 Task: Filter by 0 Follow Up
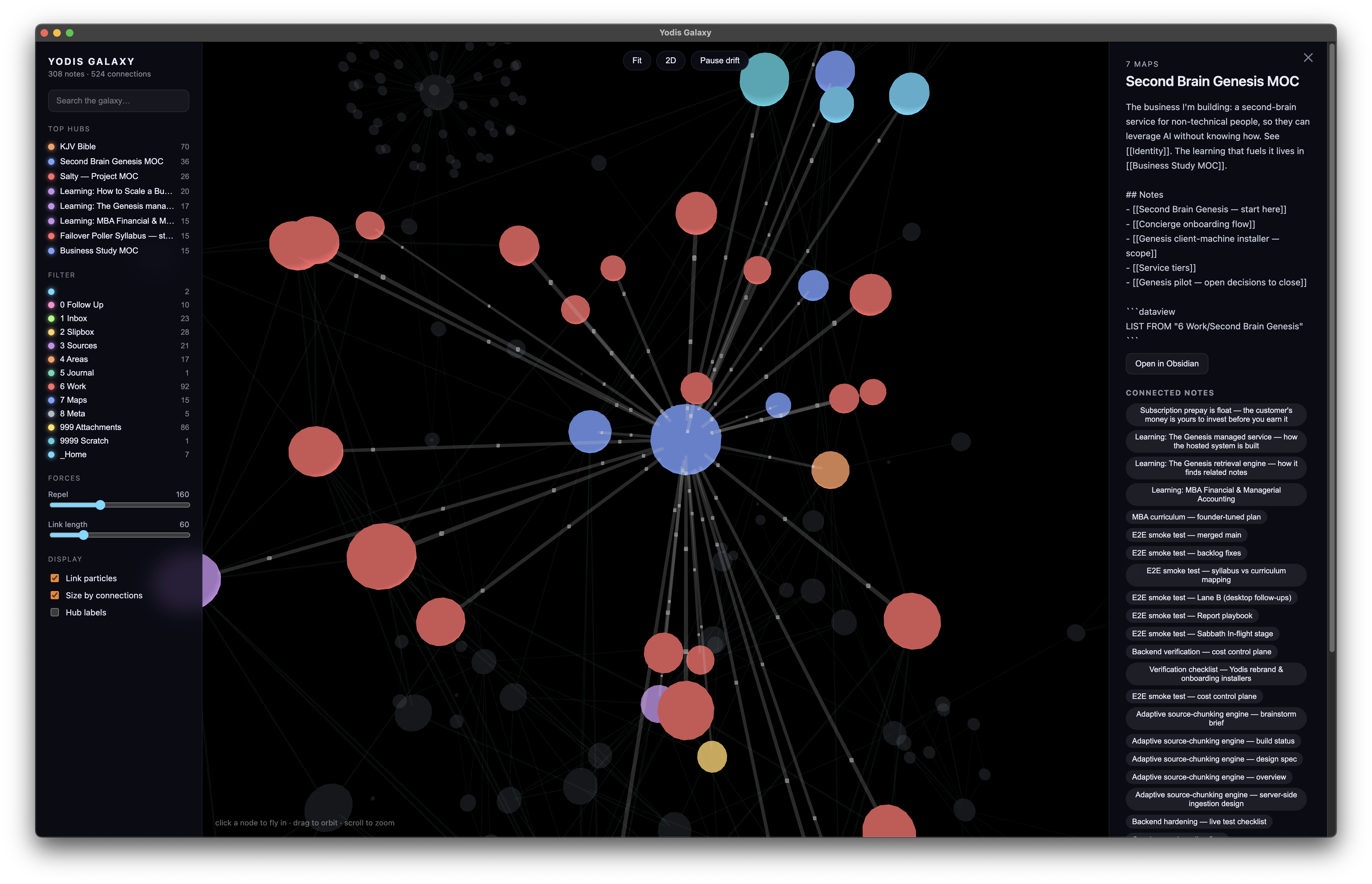coord(118,305)
